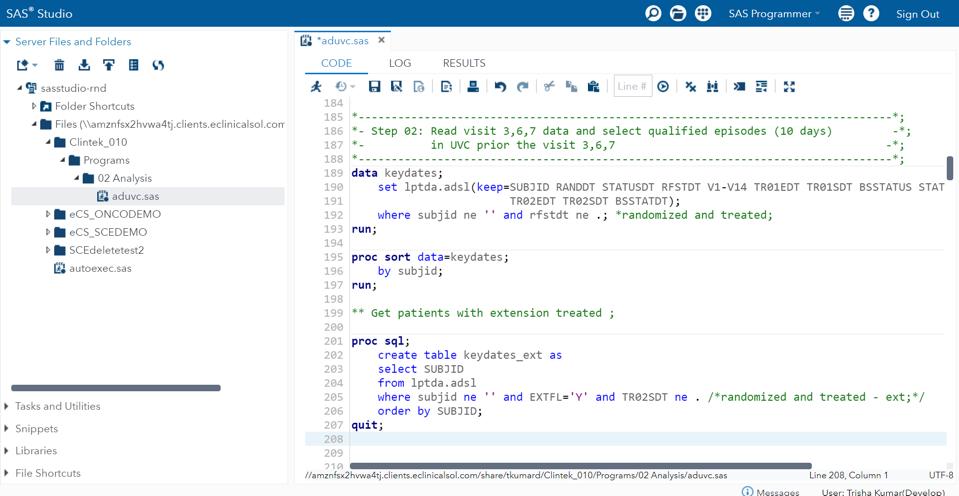Viewport: 959px width, 496px height.
Task: Click the program summary icon in toolbar
Action: click(x=446, y=86)
